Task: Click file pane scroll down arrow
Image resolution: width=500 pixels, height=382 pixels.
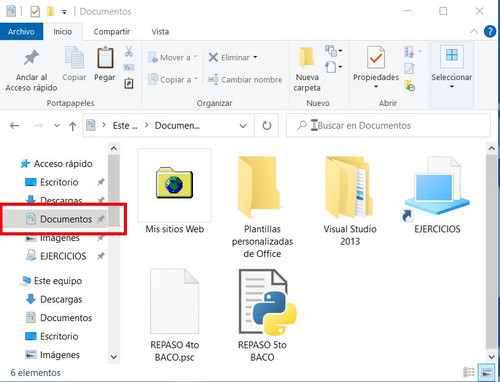Action: (492, 357)
